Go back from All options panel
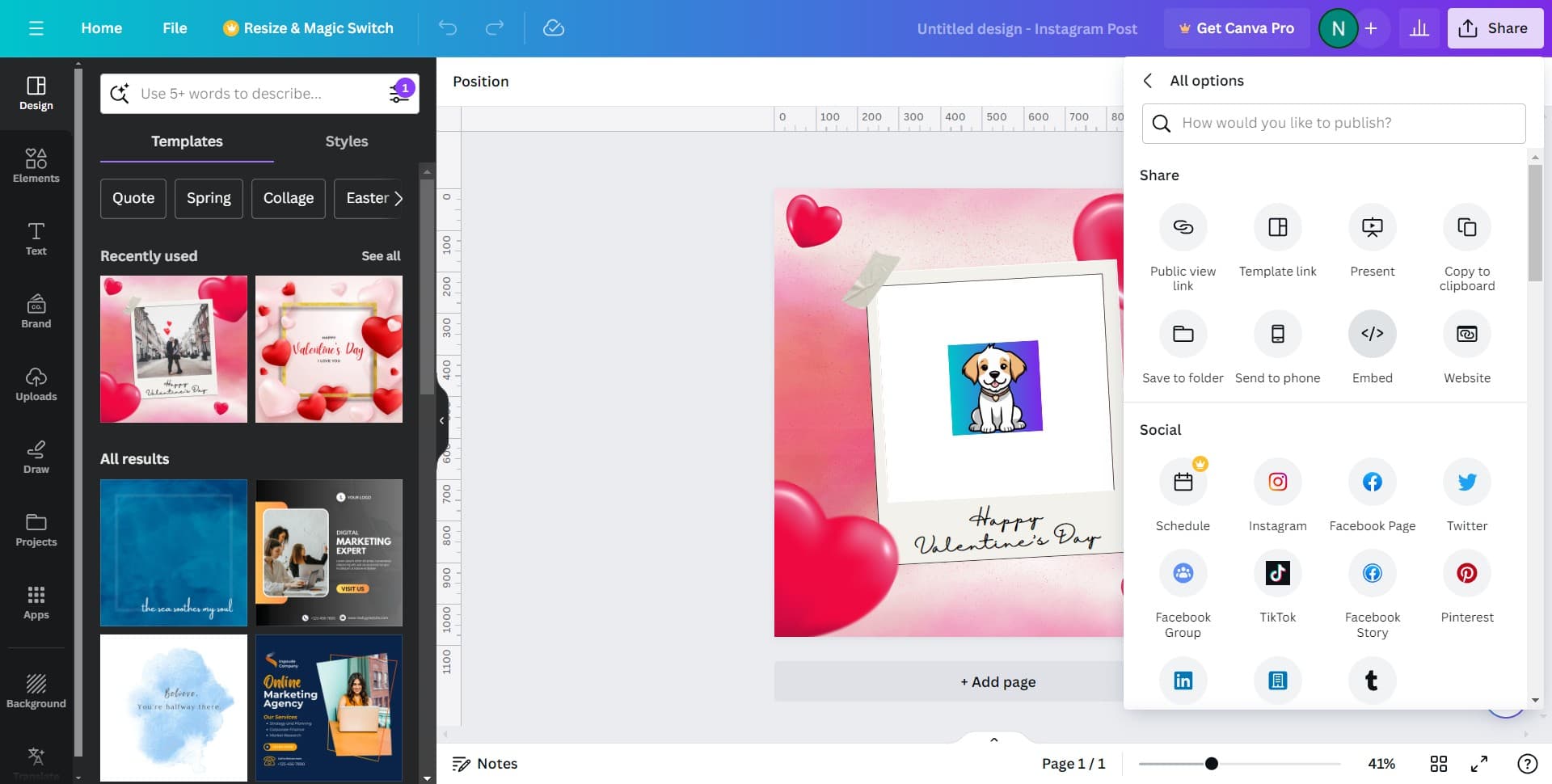Screen dimensions: 1552x784 coord(1148,81)
